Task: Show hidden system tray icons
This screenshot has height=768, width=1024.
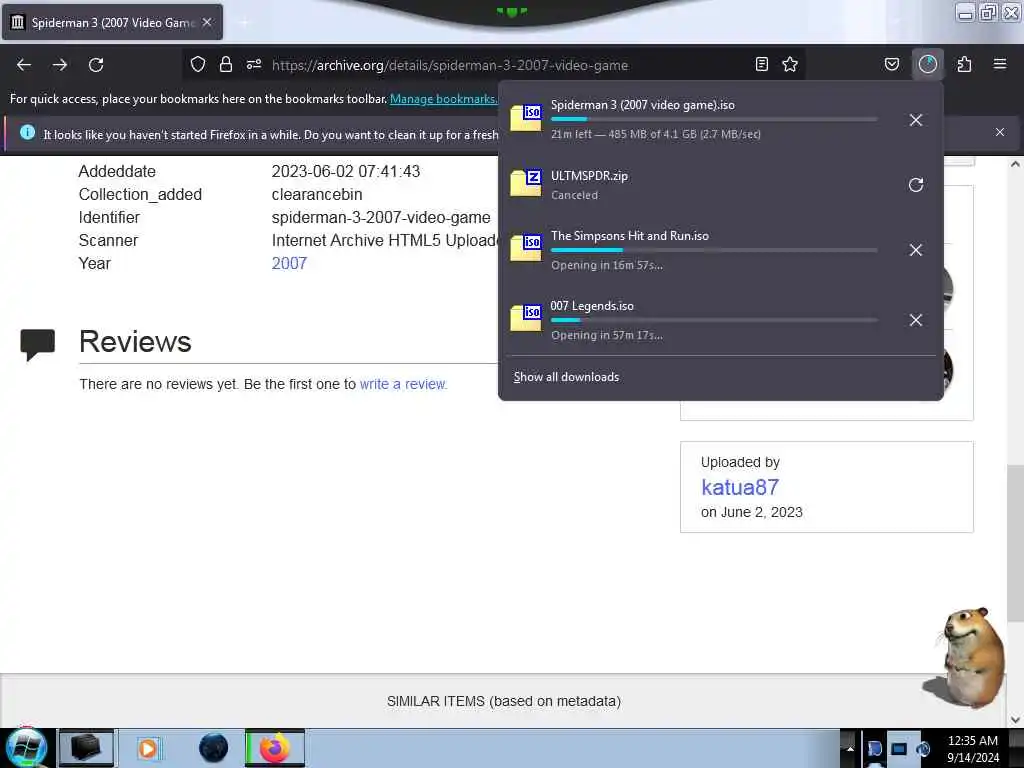Action: tap(850, 748)
